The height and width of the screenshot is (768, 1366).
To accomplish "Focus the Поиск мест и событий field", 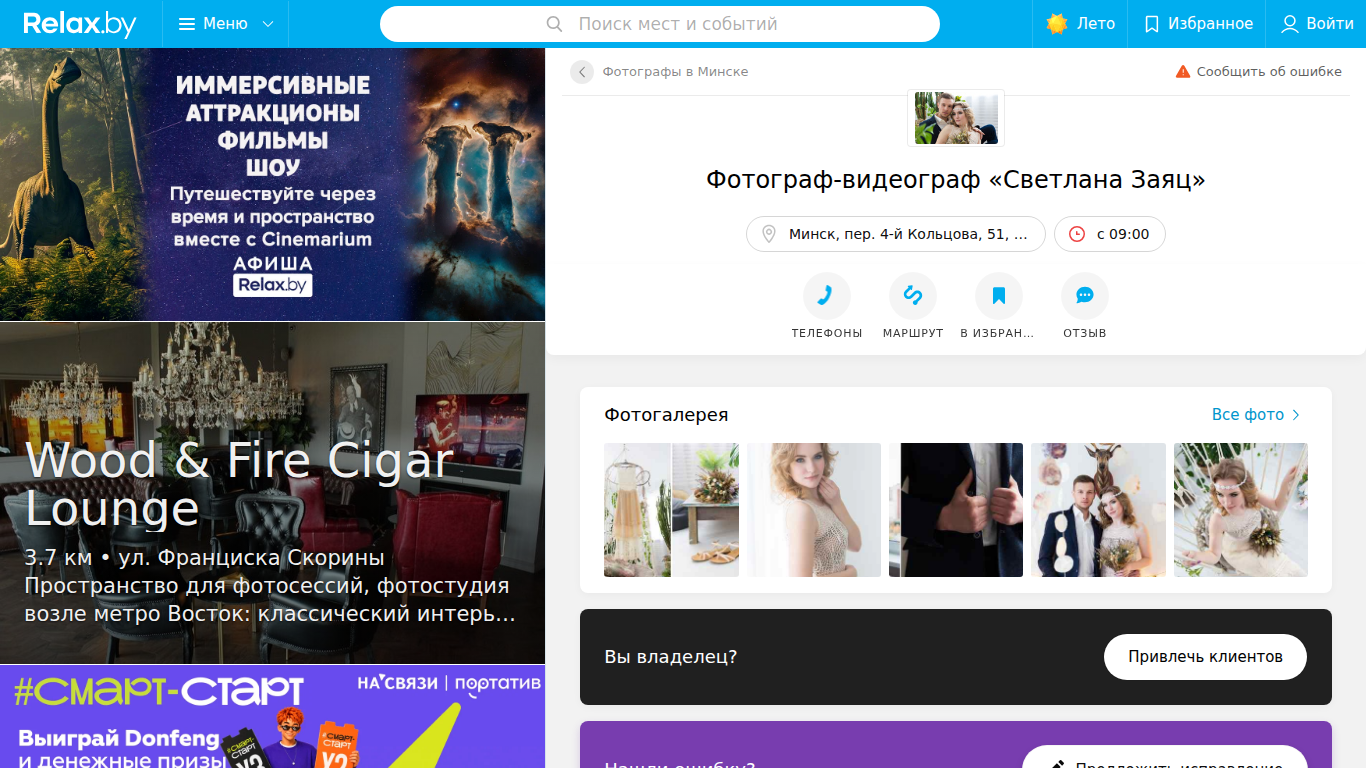I will [x=660, y=24].
